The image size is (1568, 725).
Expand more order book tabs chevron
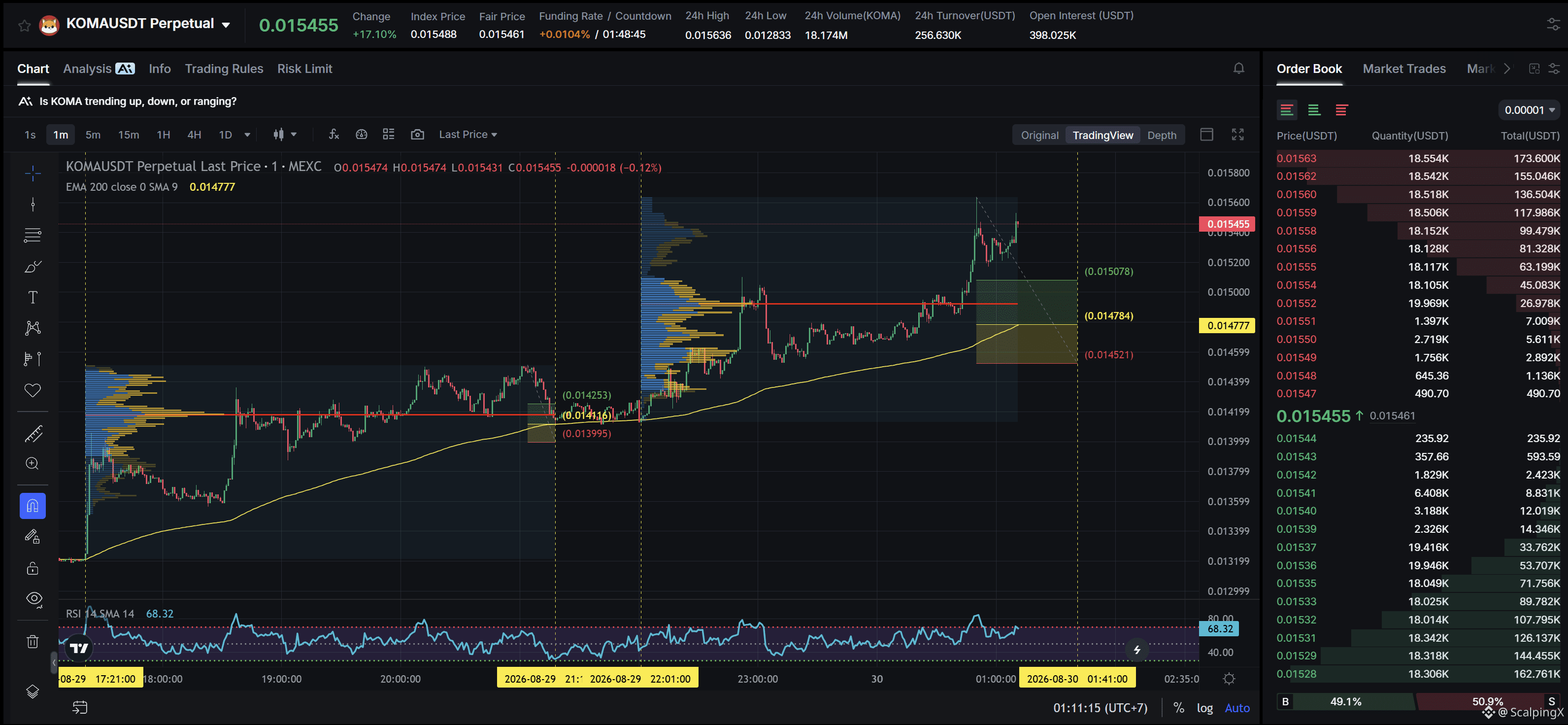point(1507,69)
